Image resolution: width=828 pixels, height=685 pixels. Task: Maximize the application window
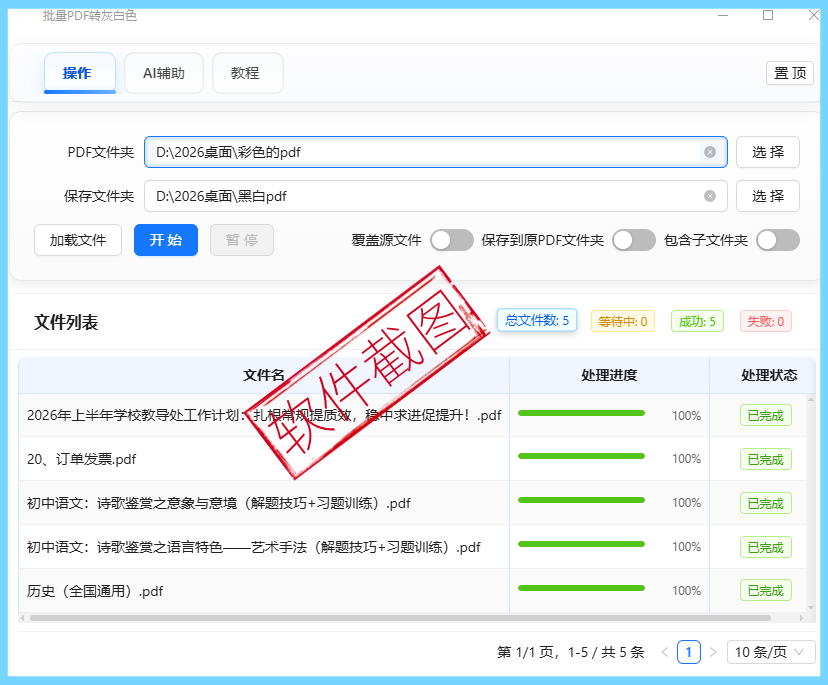tap(768, 15)
